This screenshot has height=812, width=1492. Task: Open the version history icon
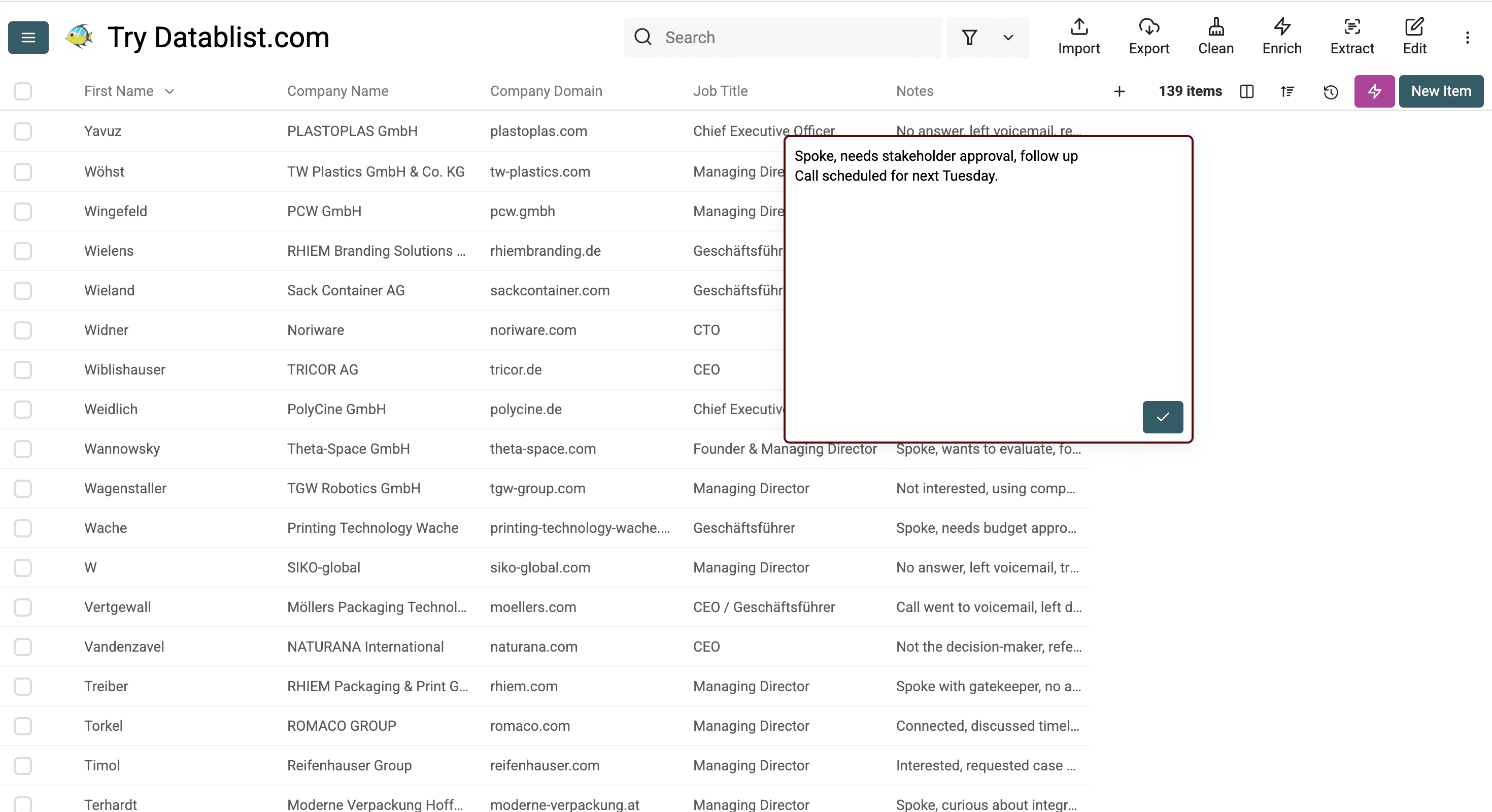(x=1331, y=91)
